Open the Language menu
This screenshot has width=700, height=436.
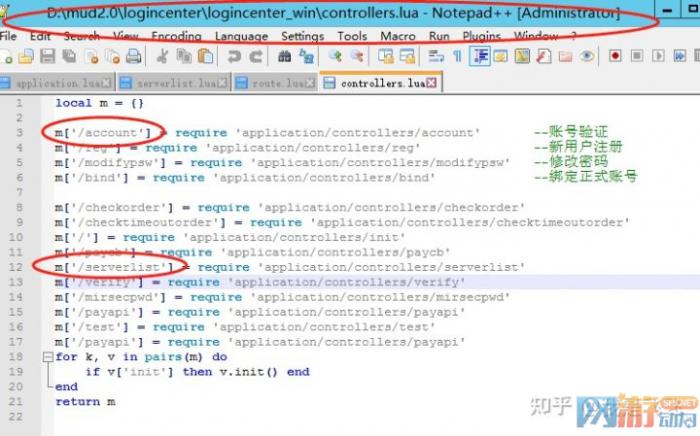(241, 36)
